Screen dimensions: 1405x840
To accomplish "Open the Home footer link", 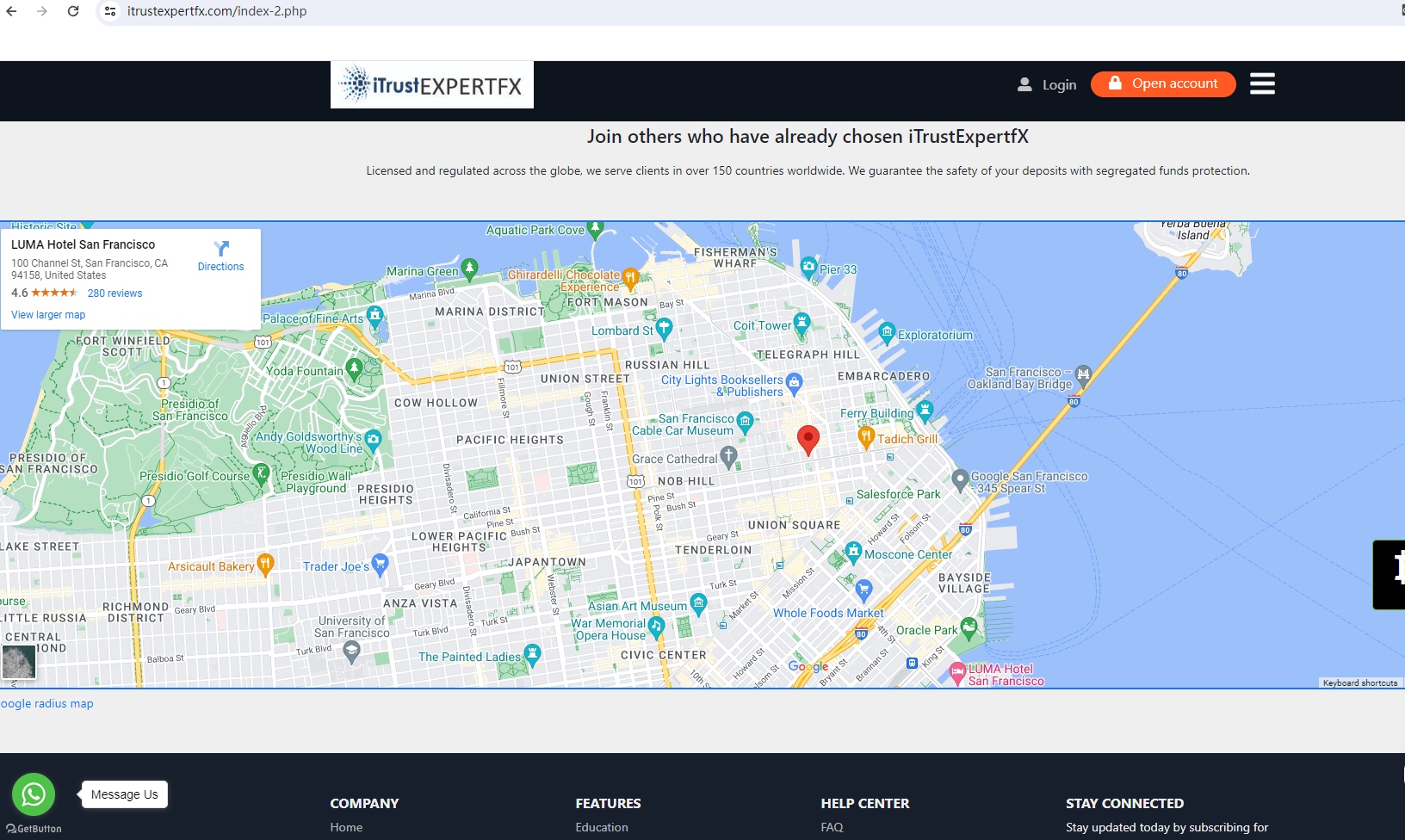I will coord(346,828).
